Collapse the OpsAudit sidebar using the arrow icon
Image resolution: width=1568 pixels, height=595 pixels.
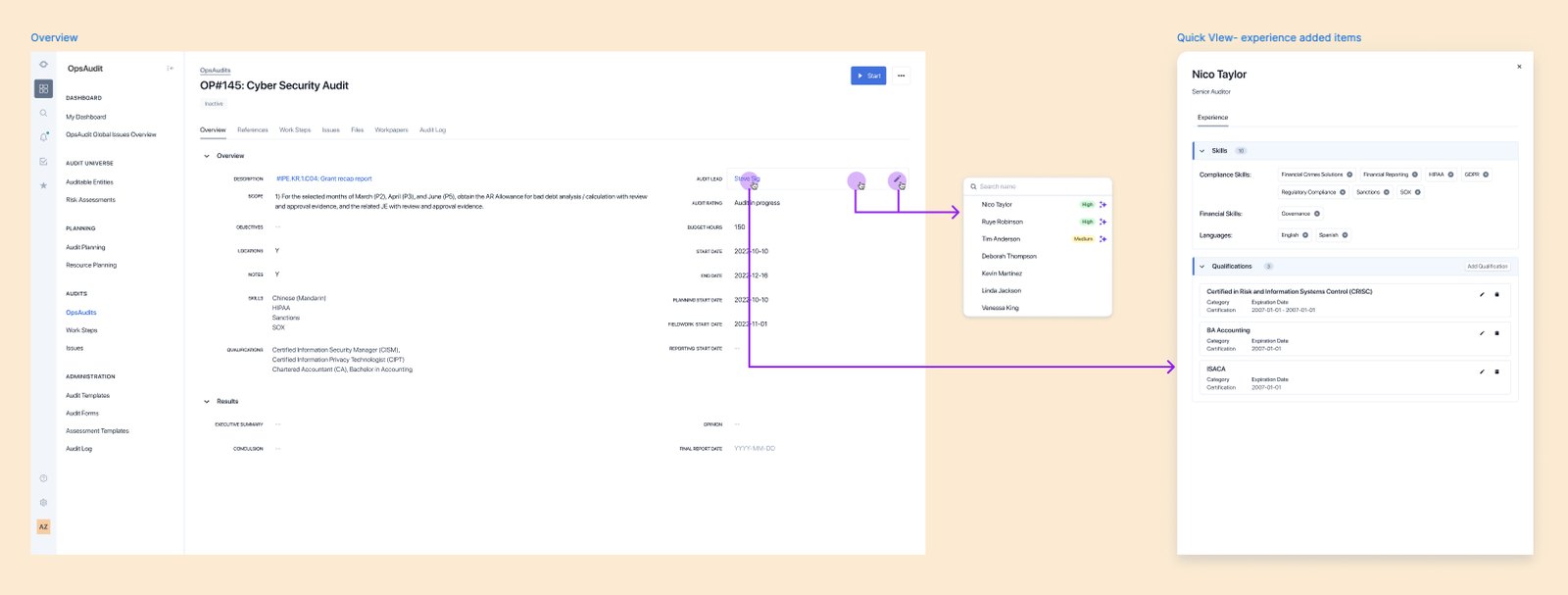click(x=170, y=69)
